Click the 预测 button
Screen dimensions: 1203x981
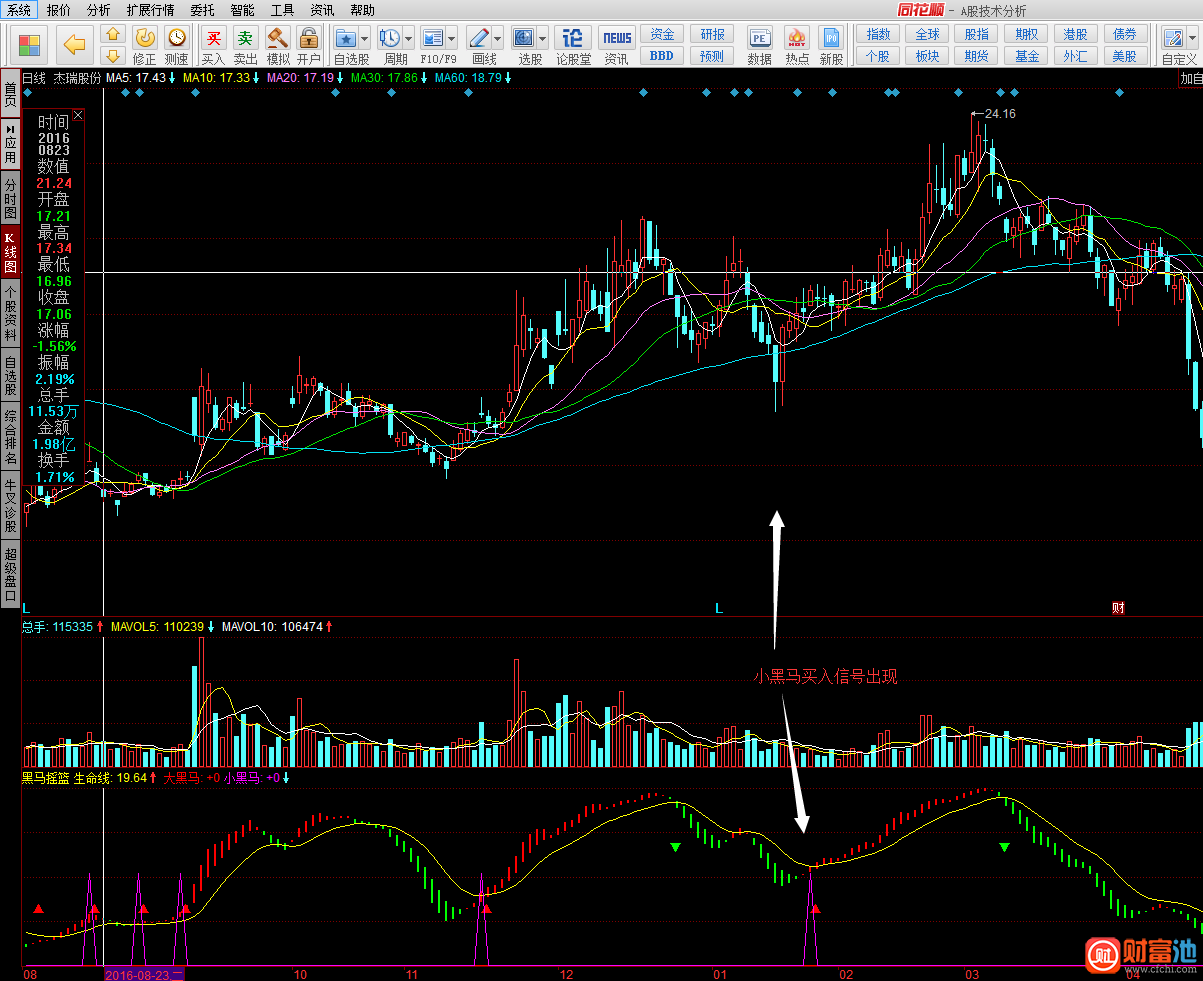click(x=712, y=56)
